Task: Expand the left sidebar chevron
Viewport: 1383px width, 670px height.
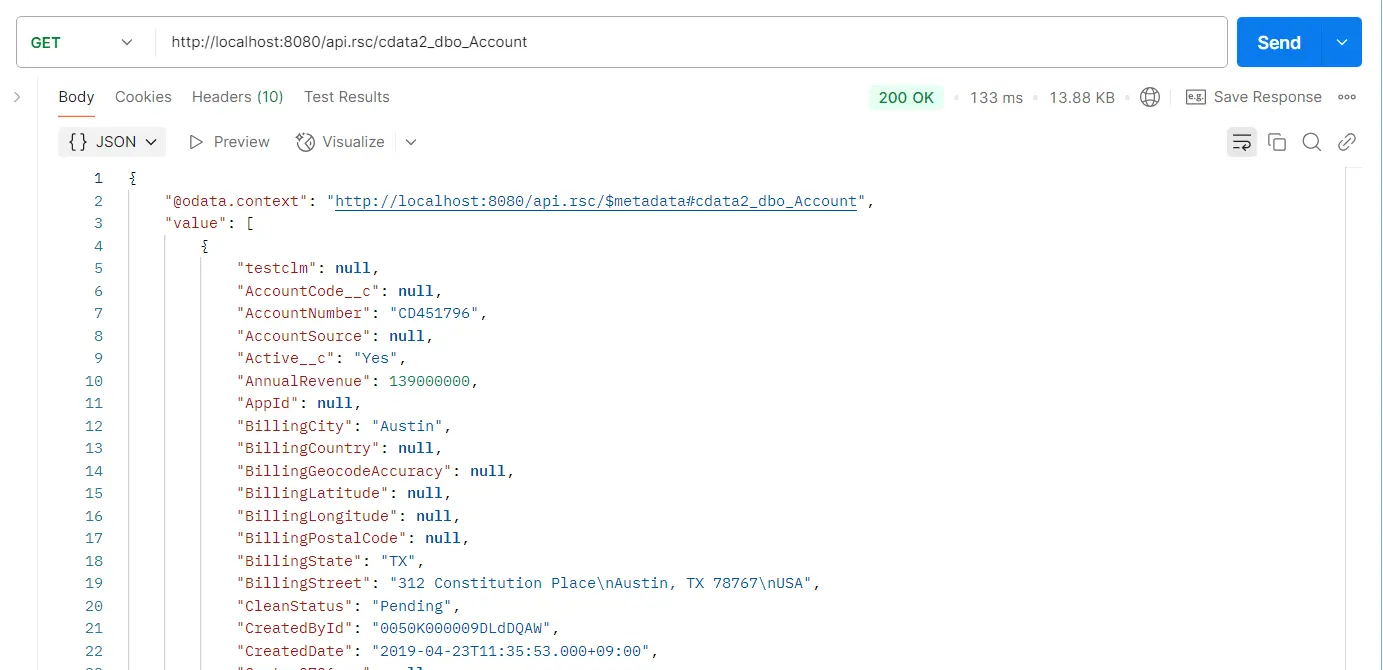Action: (x=17, y=97)
